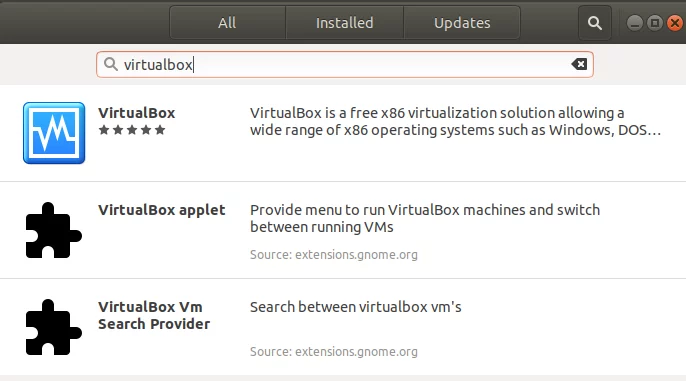Open the VirtualBox app icon
This screenshot has height=381, width=686.
point(54,133)
